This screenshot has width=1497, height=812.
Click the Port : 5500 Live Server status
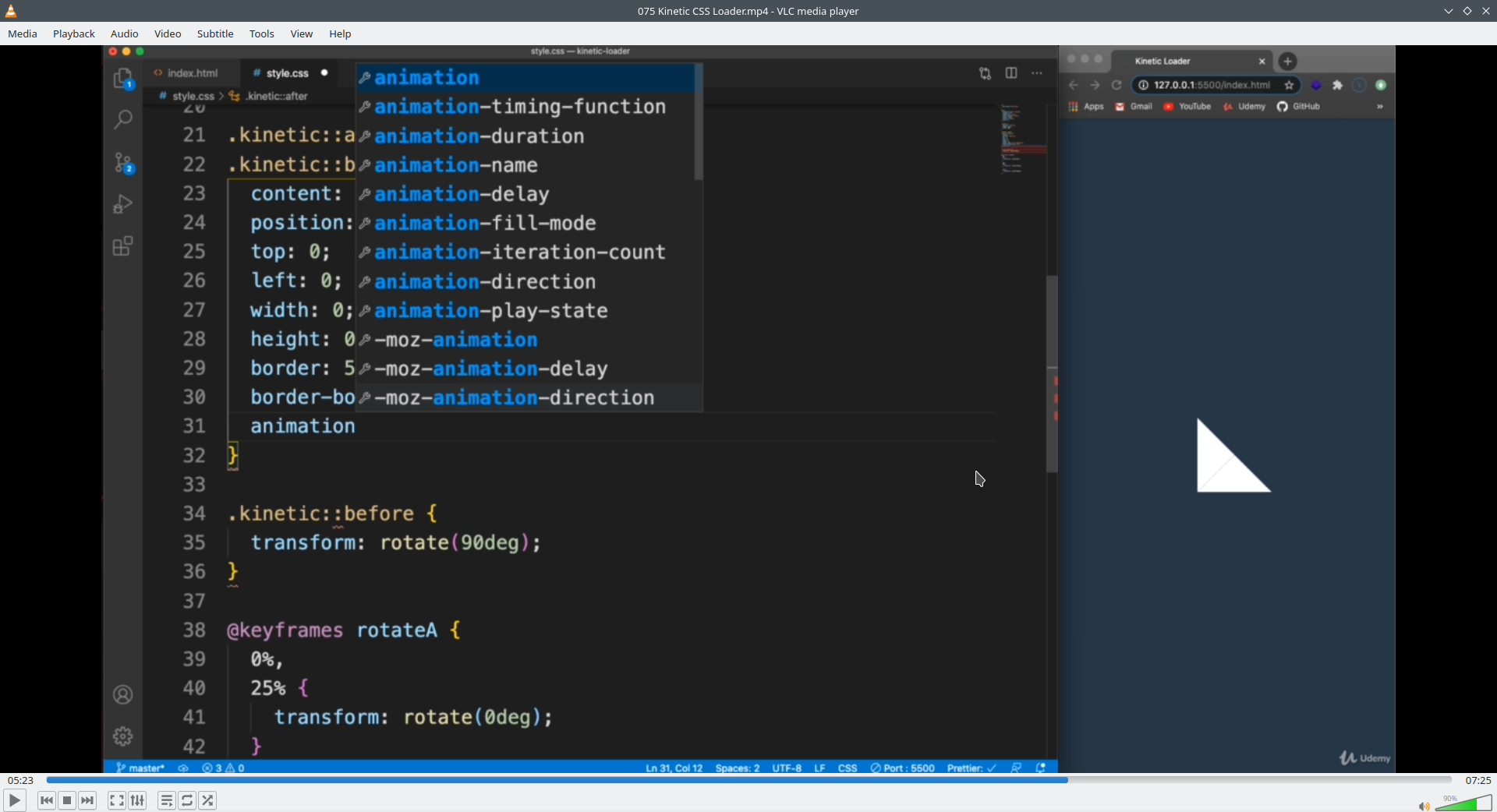click(902, 768)
